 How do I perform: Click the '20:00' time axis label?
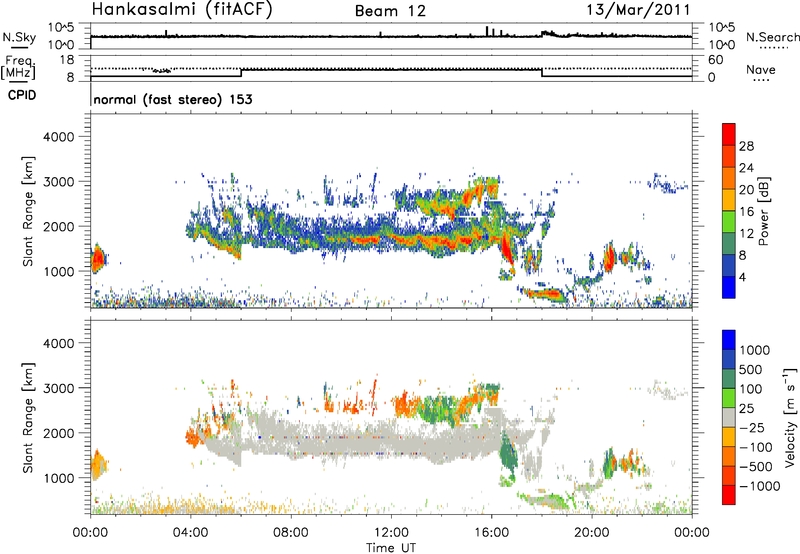pos(592,533)
